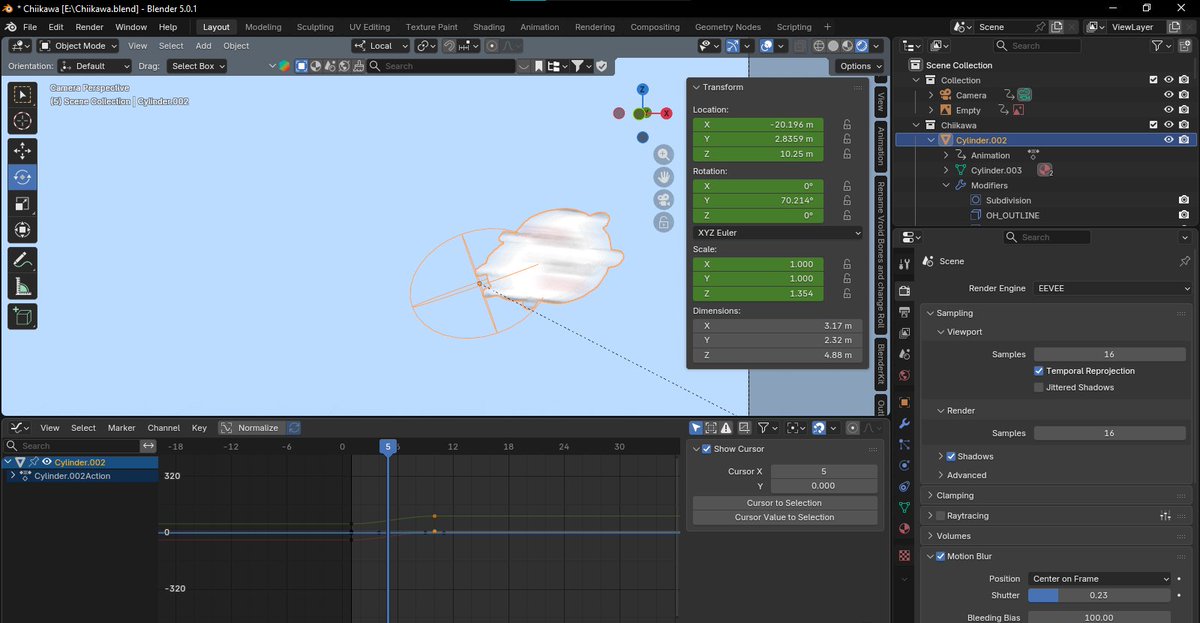The height and width of the screenshot is (623, 1200).
Task: Hide Cylinder.002 with its eye icon
Action: (1168, 140)
